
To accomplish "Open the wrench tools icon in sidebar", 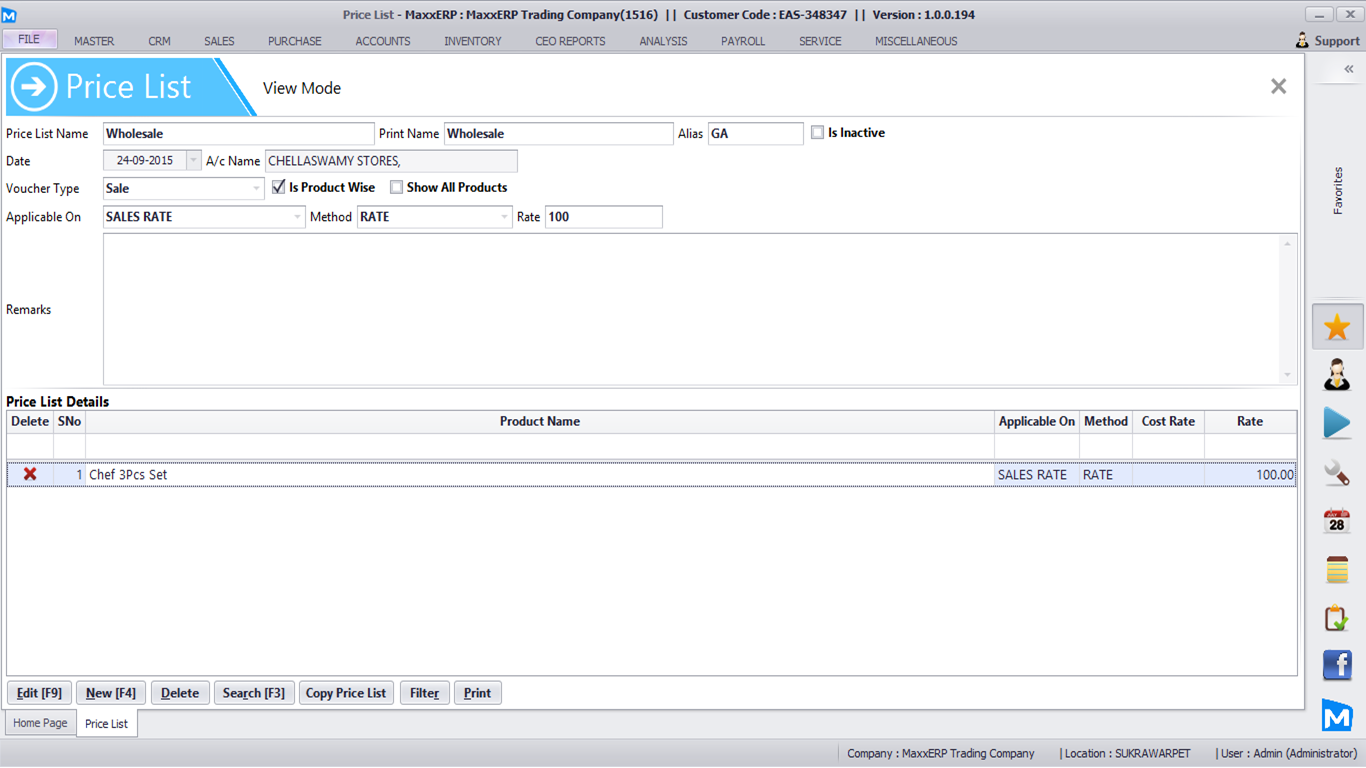I will pyautogui.click(x=1337, y=472).
